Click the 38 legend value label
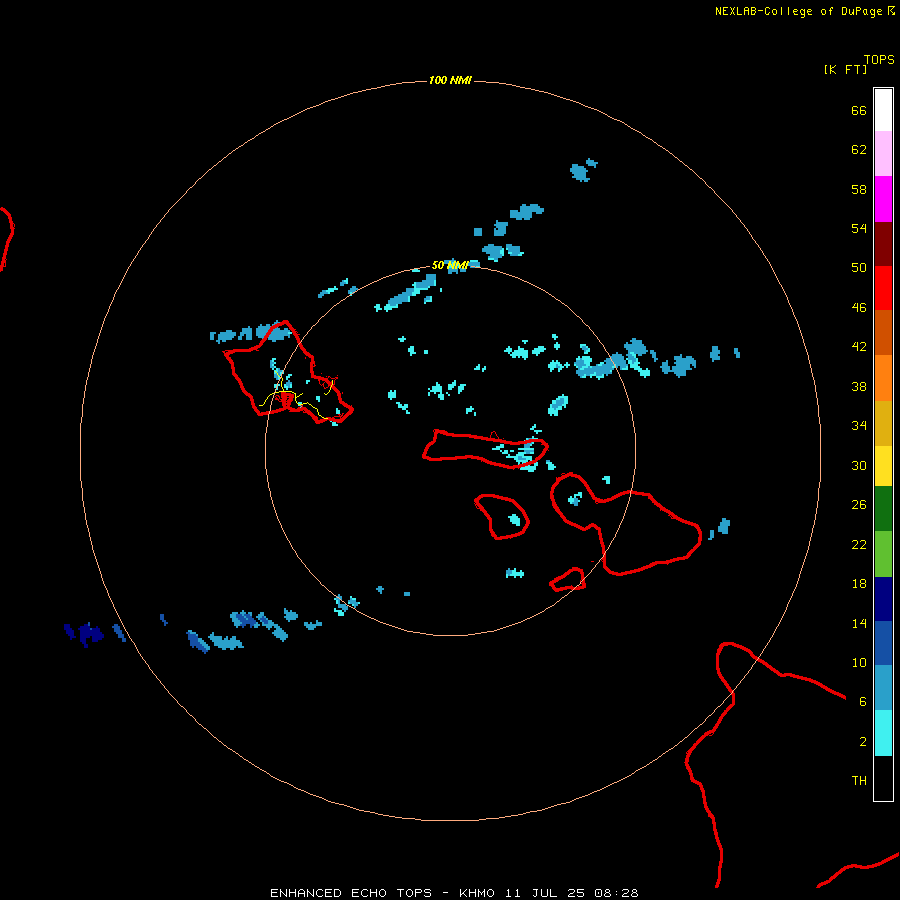 [x=859, y=387]
